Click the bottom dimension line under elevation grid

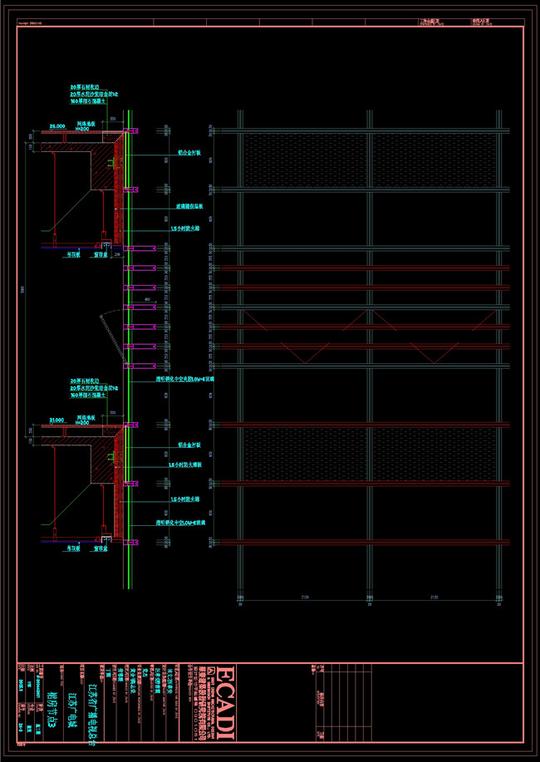click(369, 601)
